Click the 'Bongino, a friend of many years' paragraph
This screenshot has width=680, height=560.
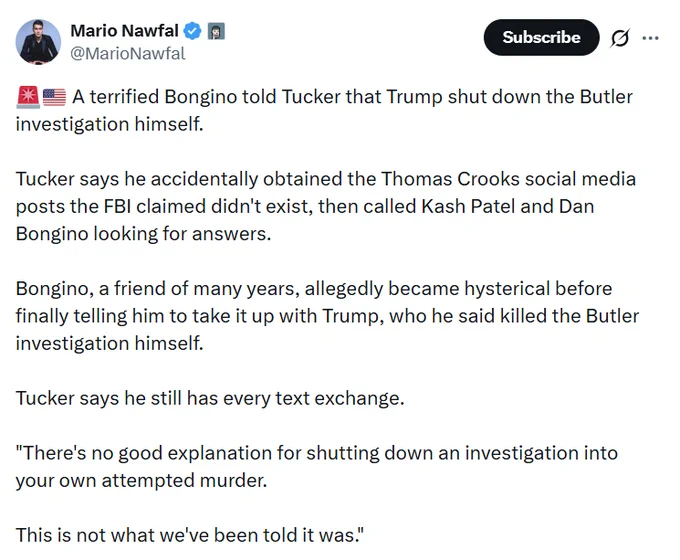pos(327,316)
